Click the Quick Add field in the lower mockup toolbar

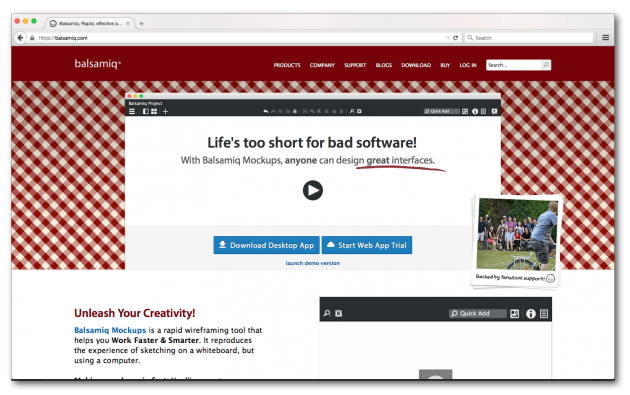coord(478,313)
